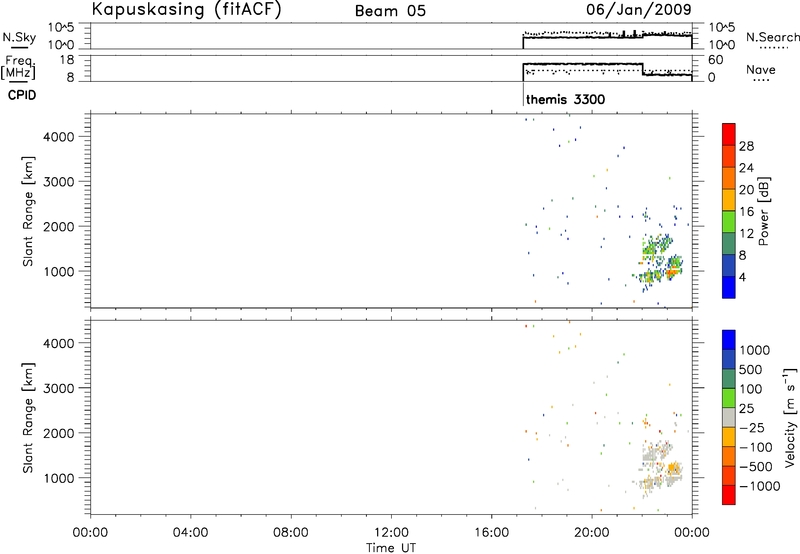This screenshot has height=554, width=800.
Task: Click the 4000 km tick on power panel
Action: point(60,137)
